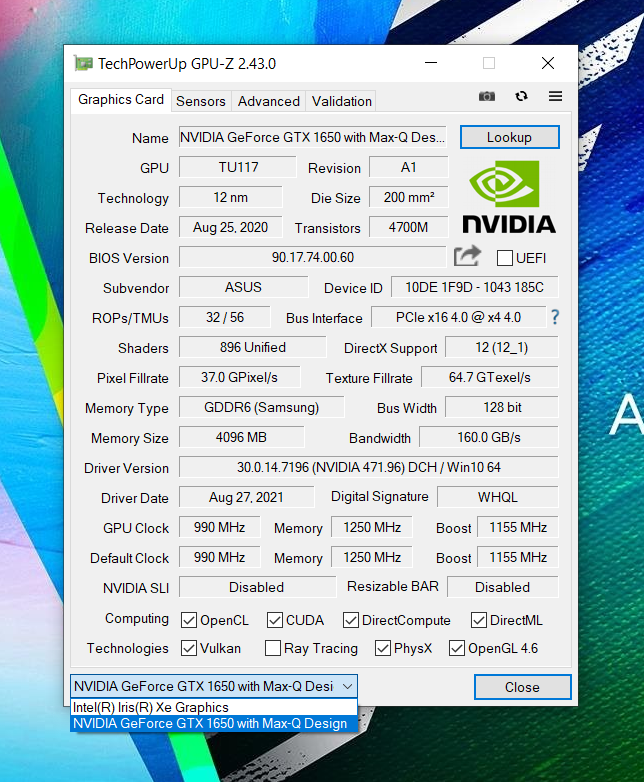Click the Release Date Aug 25, 2020
The width and height of the screenshot is (644, 782).
point(230,227)
